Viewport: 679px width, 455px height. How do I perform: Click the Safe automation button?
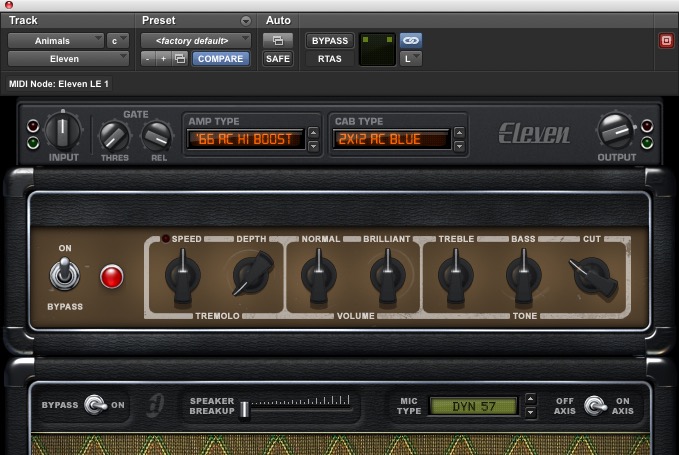[277, 59]
